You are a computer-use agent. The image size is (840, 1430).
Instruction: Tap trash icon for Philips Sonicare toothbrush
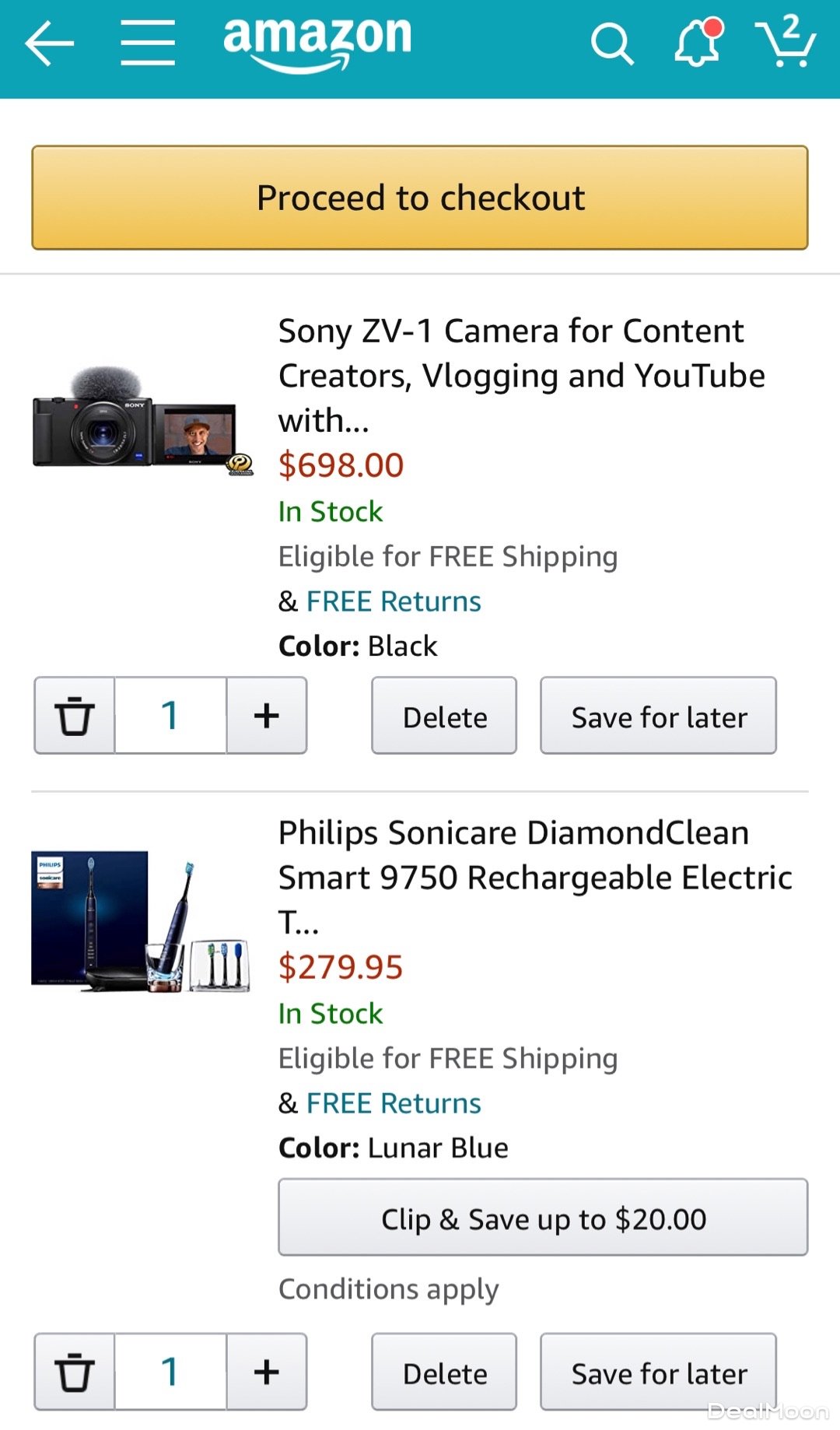point(75,1372)
